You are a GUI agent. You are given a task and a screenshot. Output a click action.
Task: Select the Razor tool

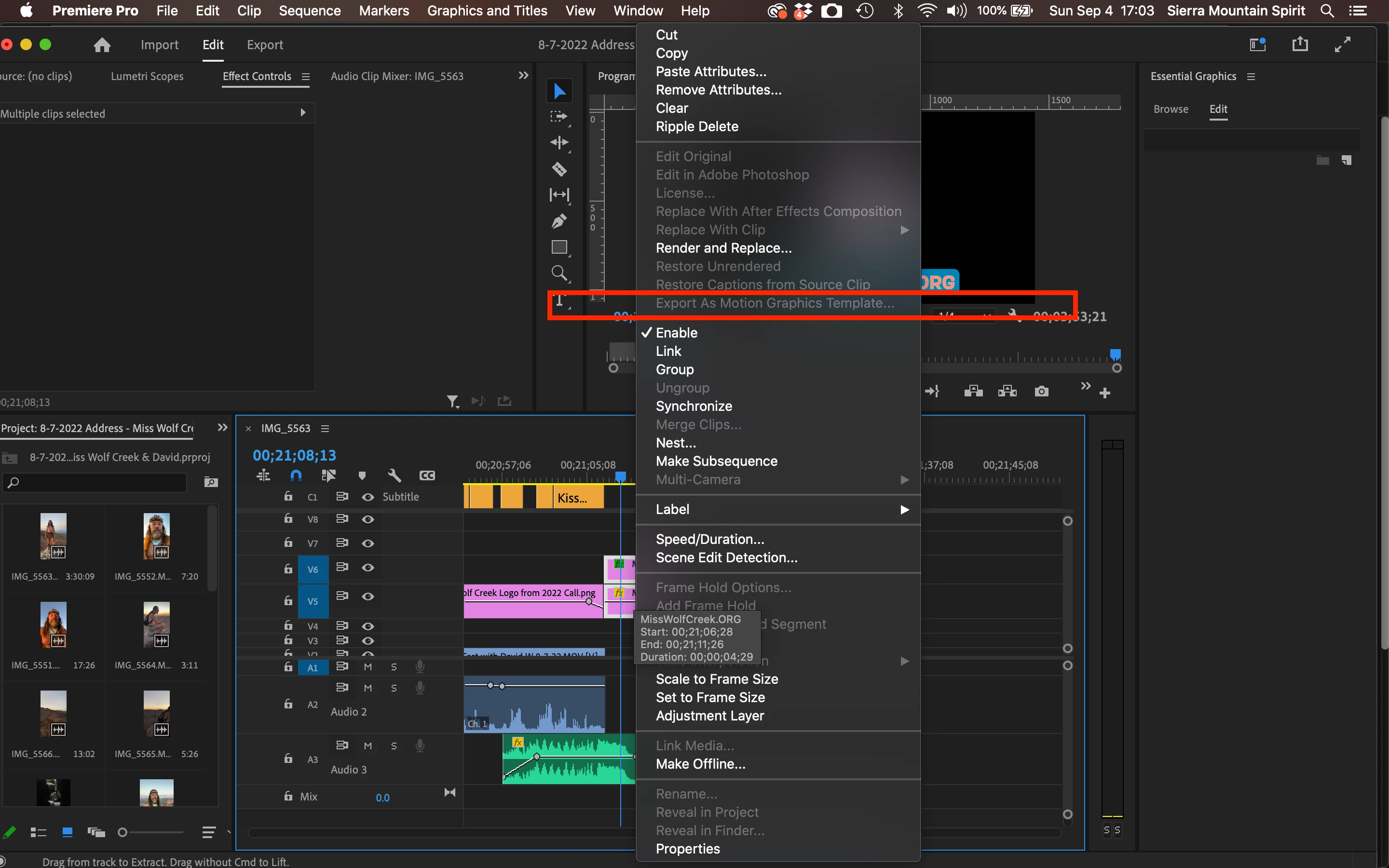pos(559,169)
